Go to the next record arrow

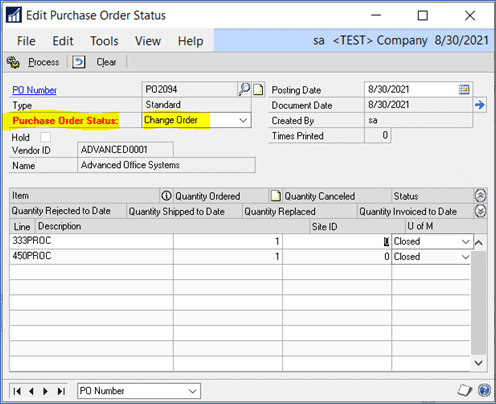pos(46,391)
